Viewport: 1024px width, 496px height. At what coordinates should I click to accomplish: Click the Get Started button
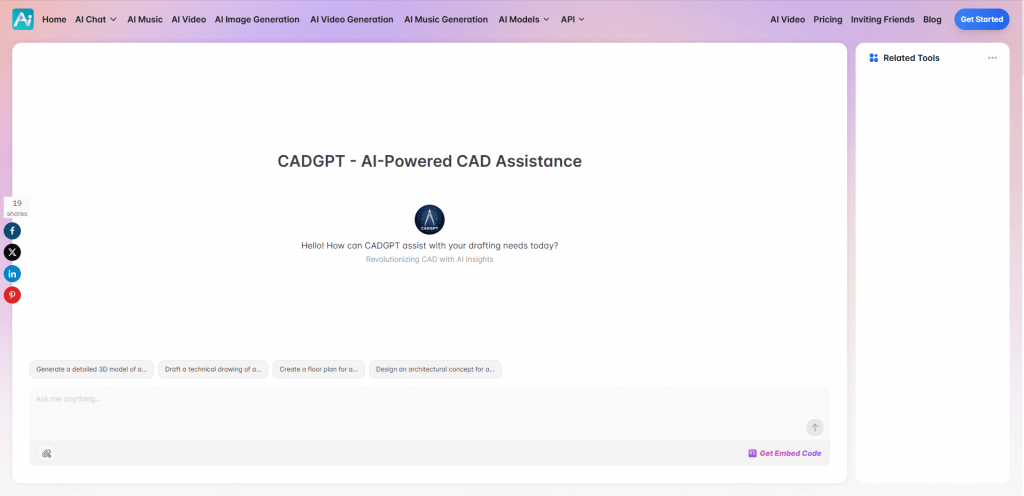(x=982, y=20)
